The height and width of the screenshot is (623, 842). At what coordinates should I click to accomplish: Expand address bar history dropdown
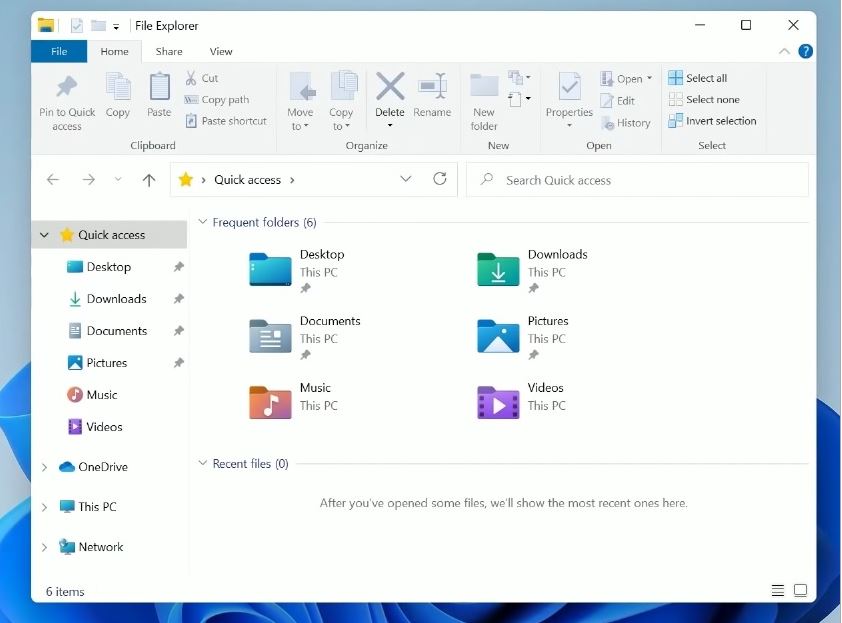[406, 179]
